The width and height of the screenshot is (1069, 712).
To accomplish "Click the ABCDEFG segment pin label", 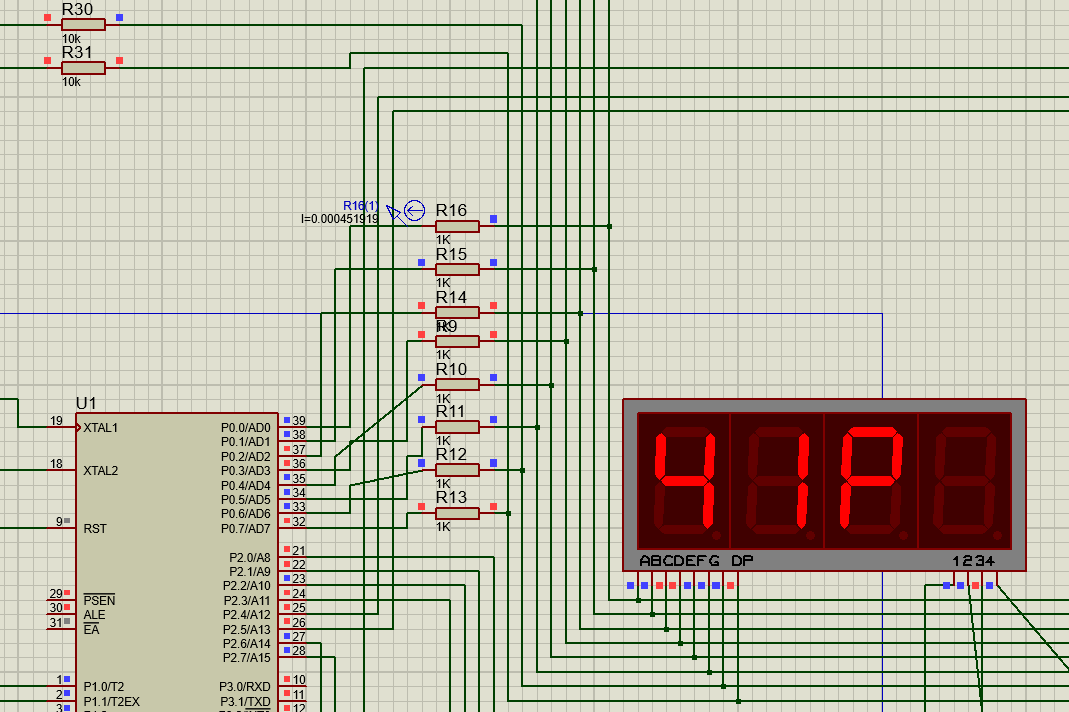I will pyautogui.click(x=679, y=561).
